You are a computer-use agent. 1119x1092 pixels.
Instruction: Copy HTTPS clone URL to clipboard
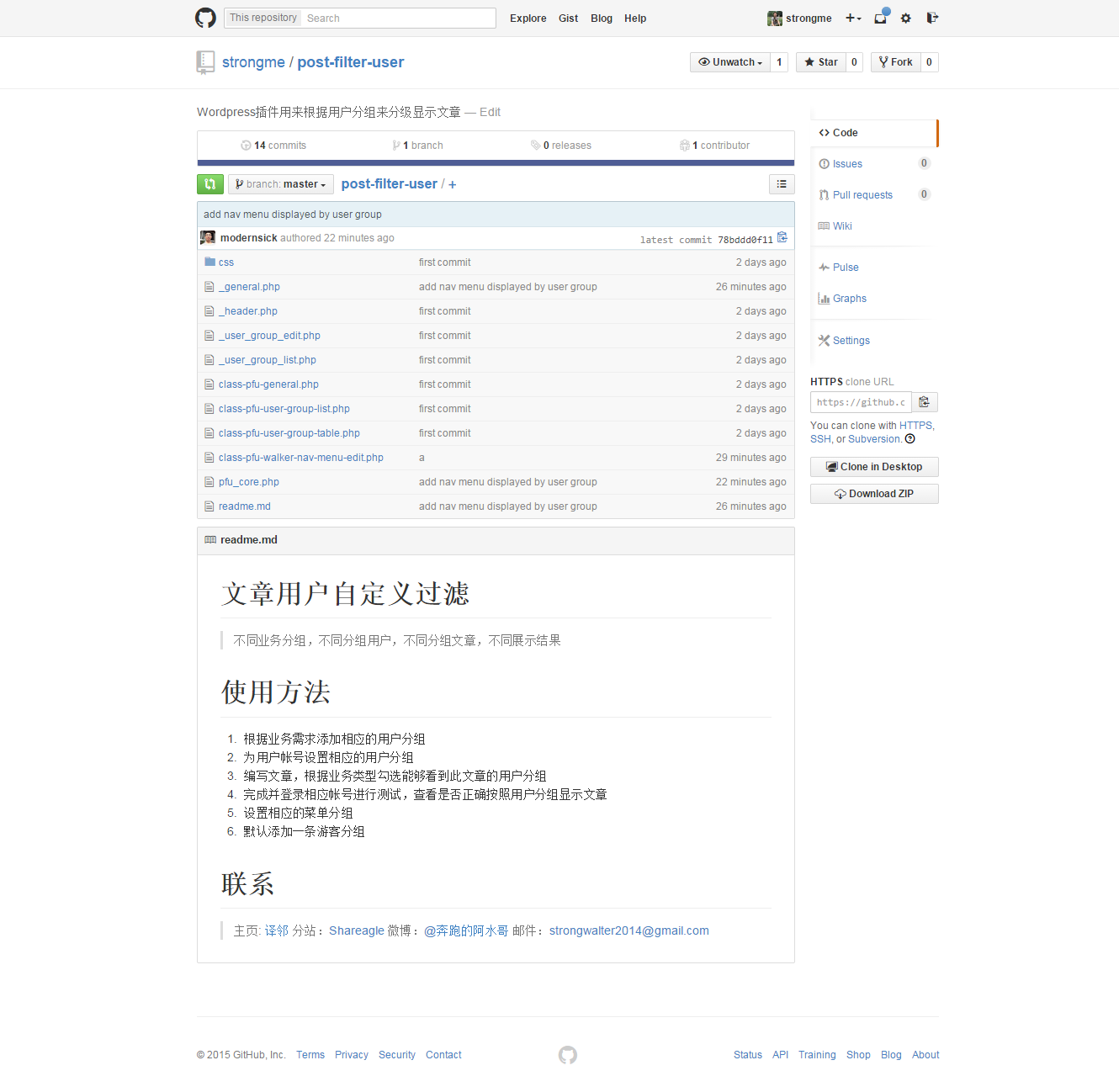pyautogui.click(x=925, y=402)
